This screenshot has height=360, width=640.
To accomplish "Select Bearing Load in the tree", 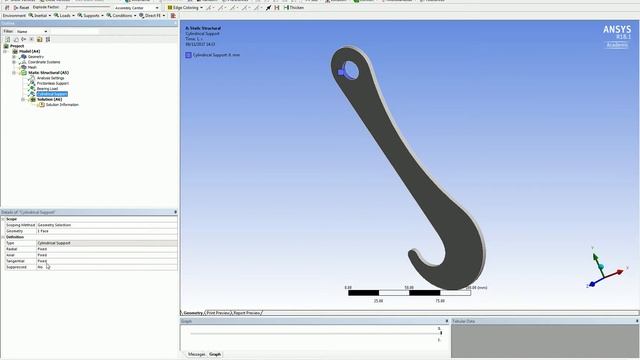I will 47,89.
